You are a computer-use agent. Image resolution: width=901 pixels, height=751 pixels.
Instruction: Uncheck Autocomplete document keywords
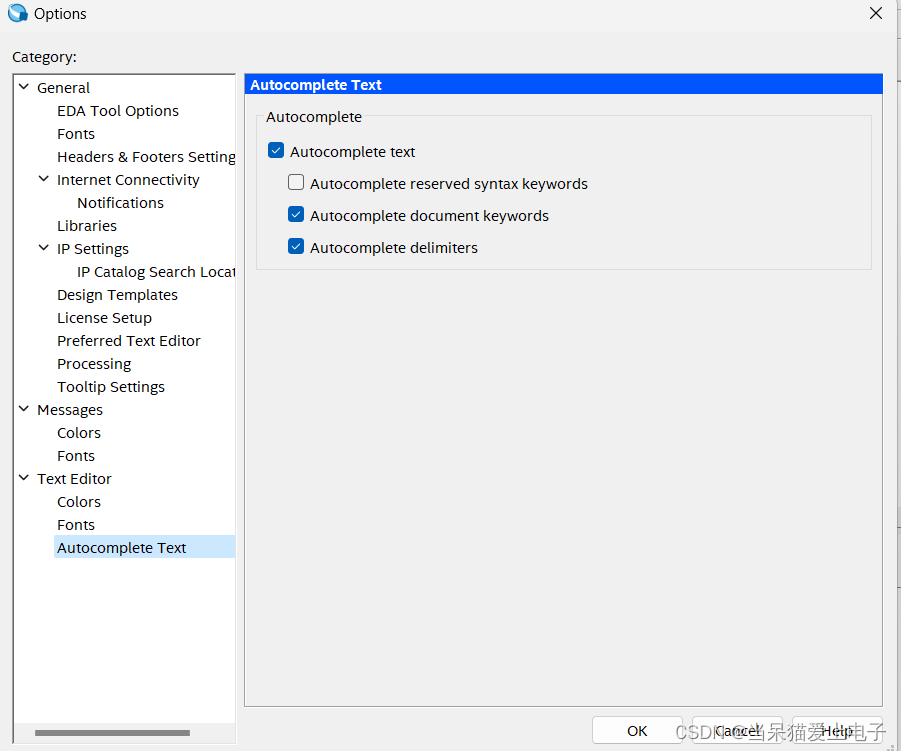(x=296, y=215)
